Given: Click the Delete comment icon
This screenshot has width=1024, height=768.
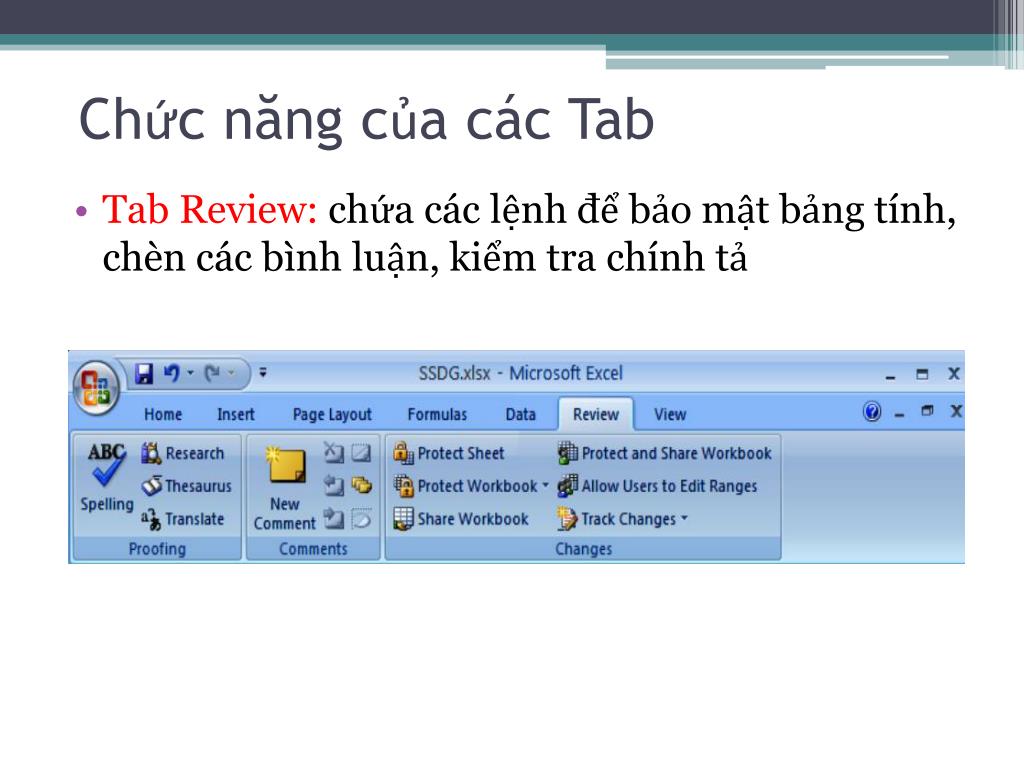Looking at the screenshot, I should point(333,452).
